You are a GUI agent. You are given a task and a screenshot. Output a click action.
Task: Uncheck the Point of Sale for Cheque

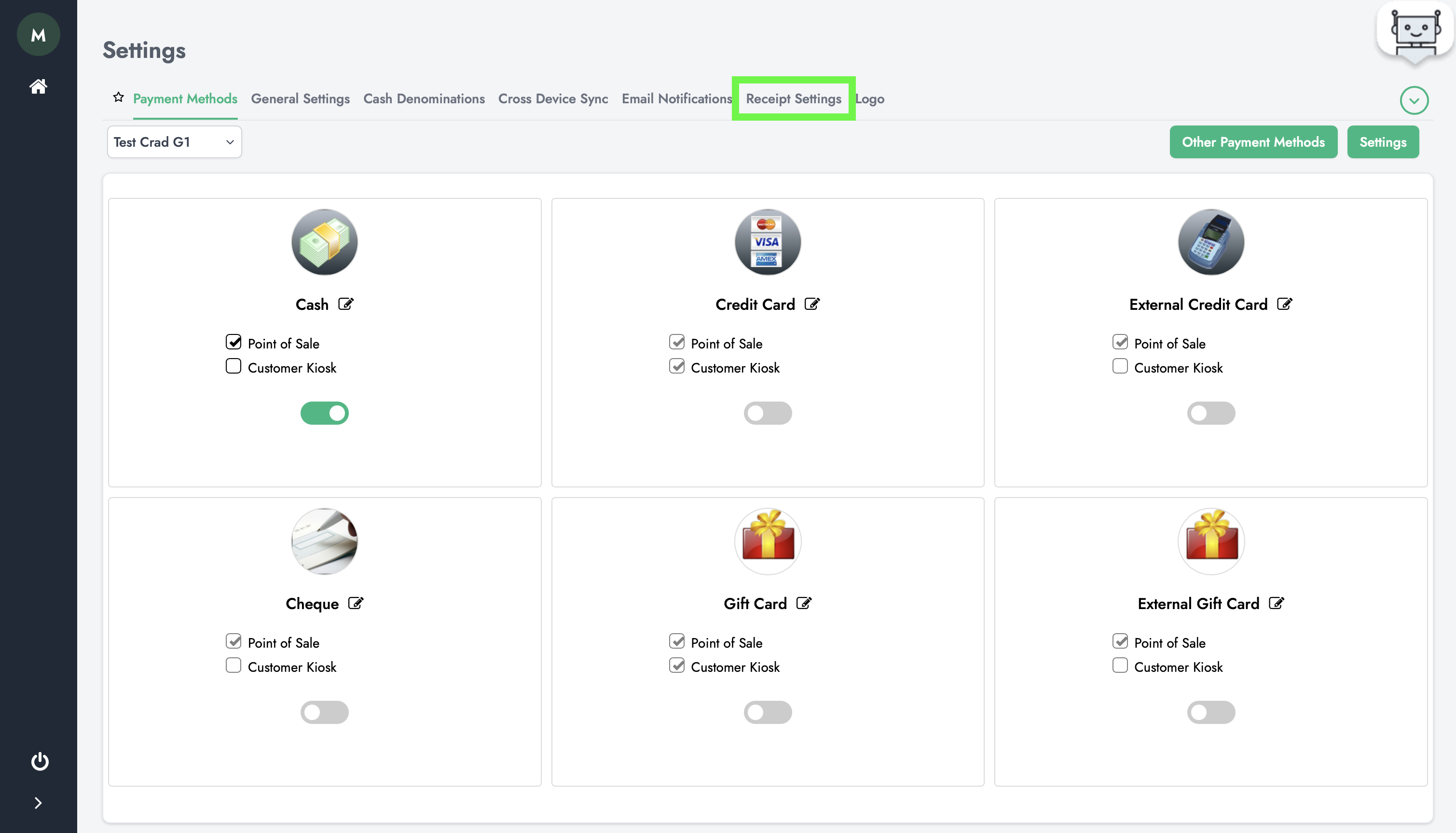234,642
